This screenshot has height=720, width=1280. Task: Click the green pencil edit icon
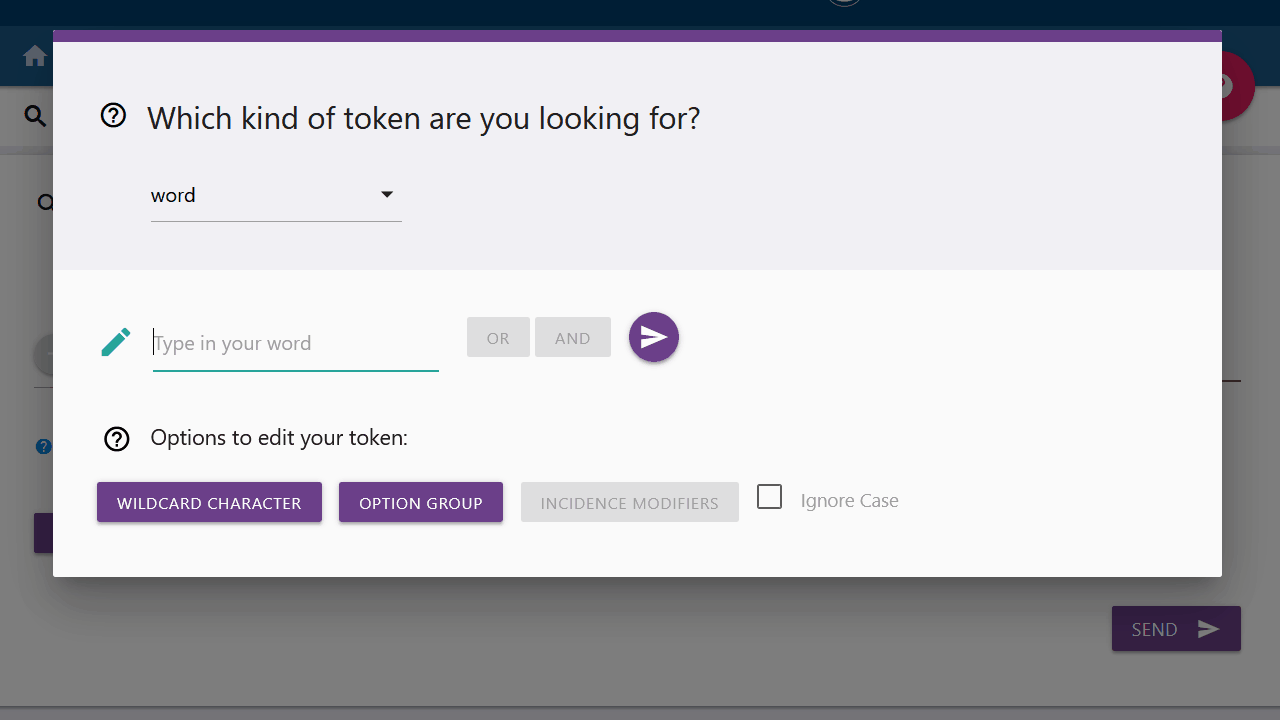tap(116, 342)
